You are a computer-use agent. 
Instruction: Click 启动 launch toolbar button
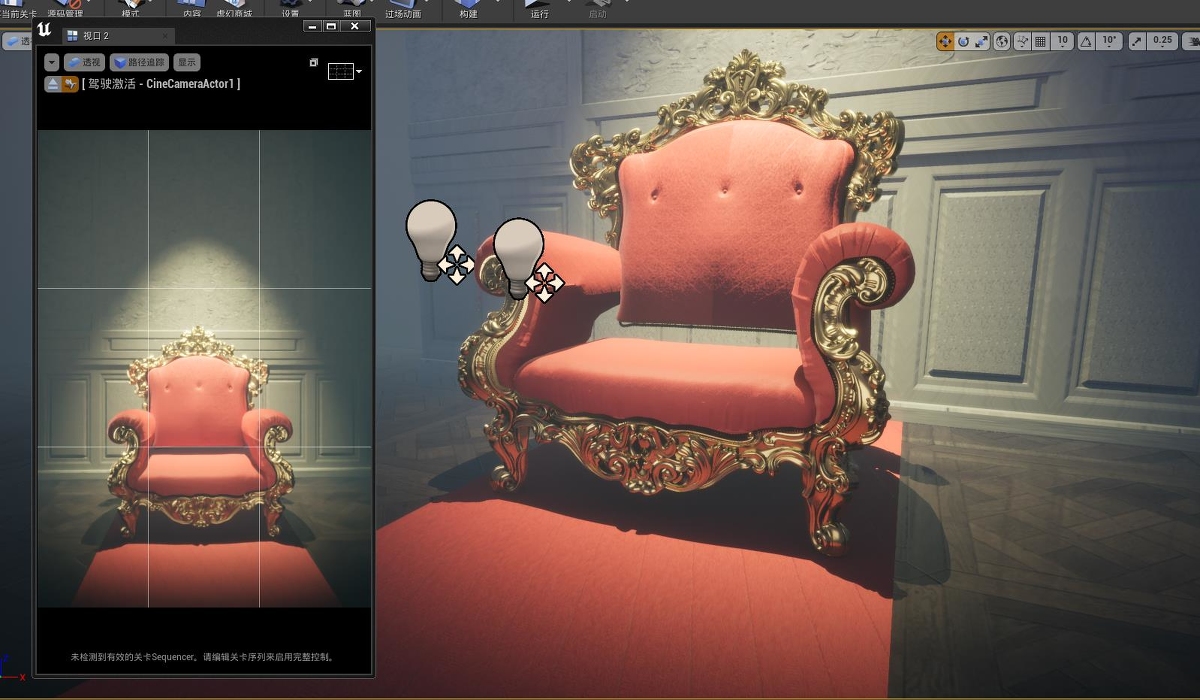click(597, 9)
